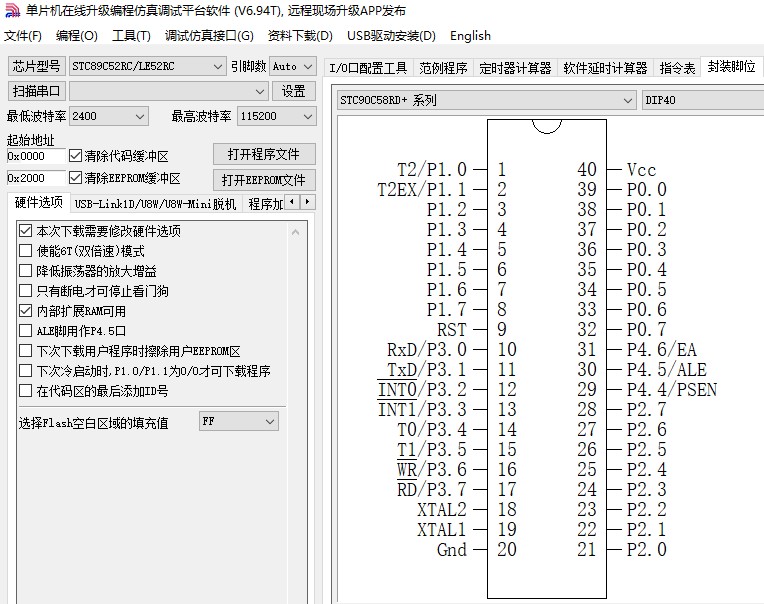
Task: Toggle 清除EEPROM缓冲区 checkbox
Action: (x=76, y=178)
